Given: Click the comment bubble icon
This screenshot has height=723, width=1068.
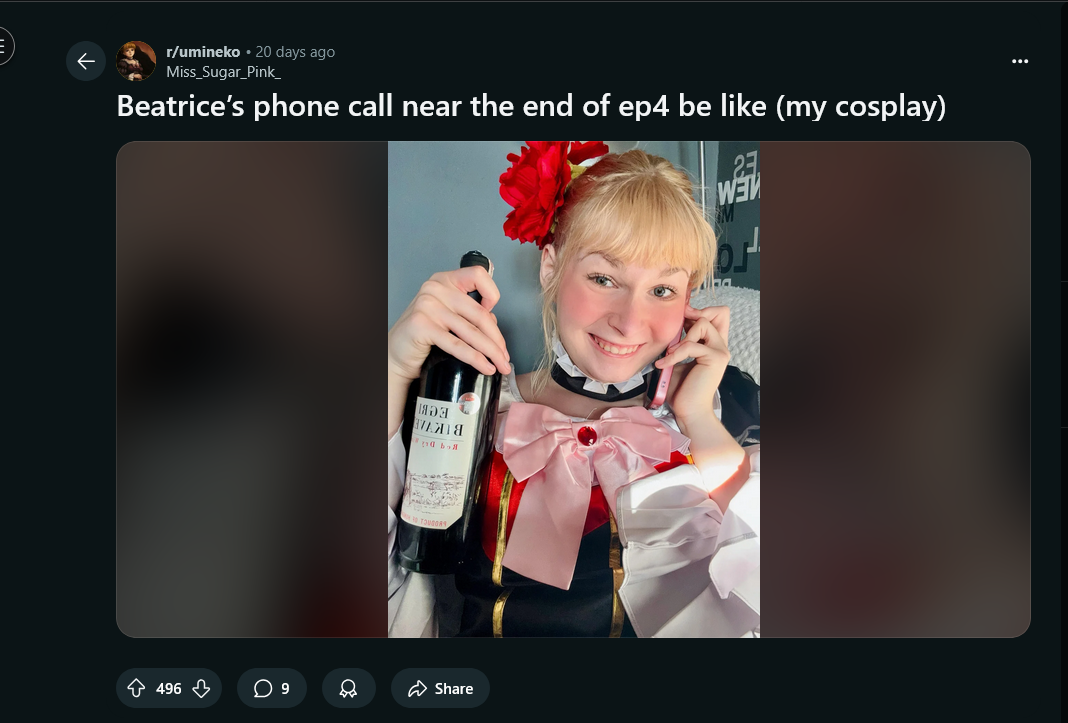Looking at the screenshot, I should click(263, 688).
